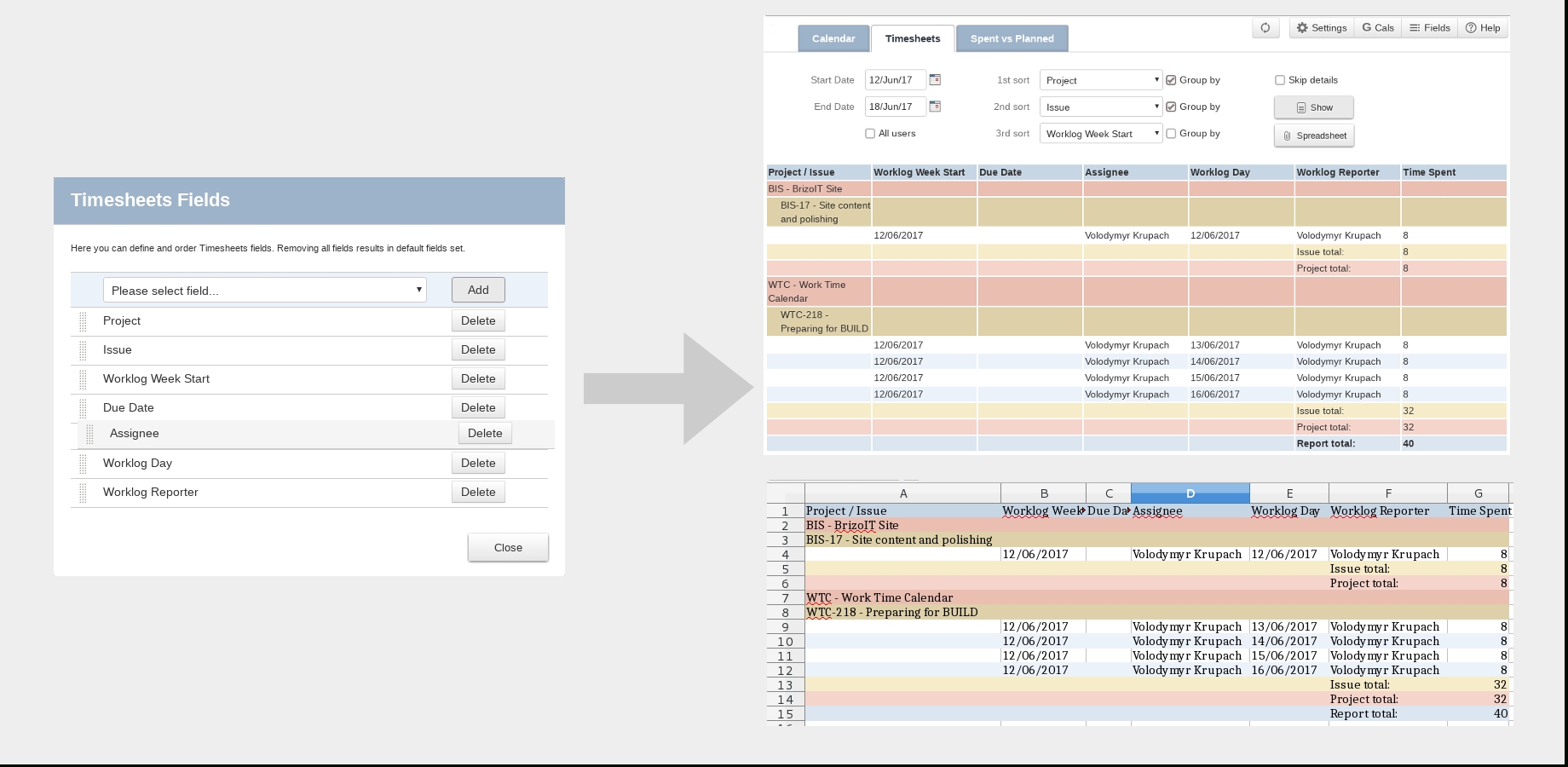The width and height of the screenshot is (1568, 767).
Task: Open End Date calendar picker icon
Action: [x=935, y=107]
